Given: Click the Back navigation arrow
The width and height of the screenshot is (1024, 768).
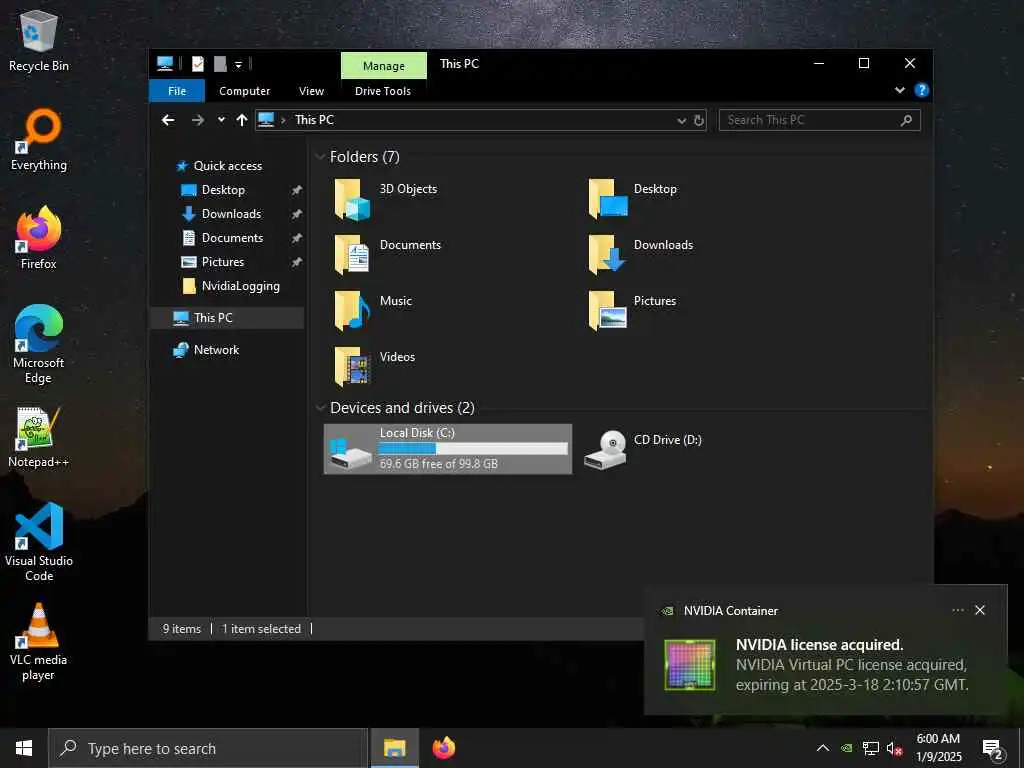Looking at the screenshot, I should tap(168, 120).
